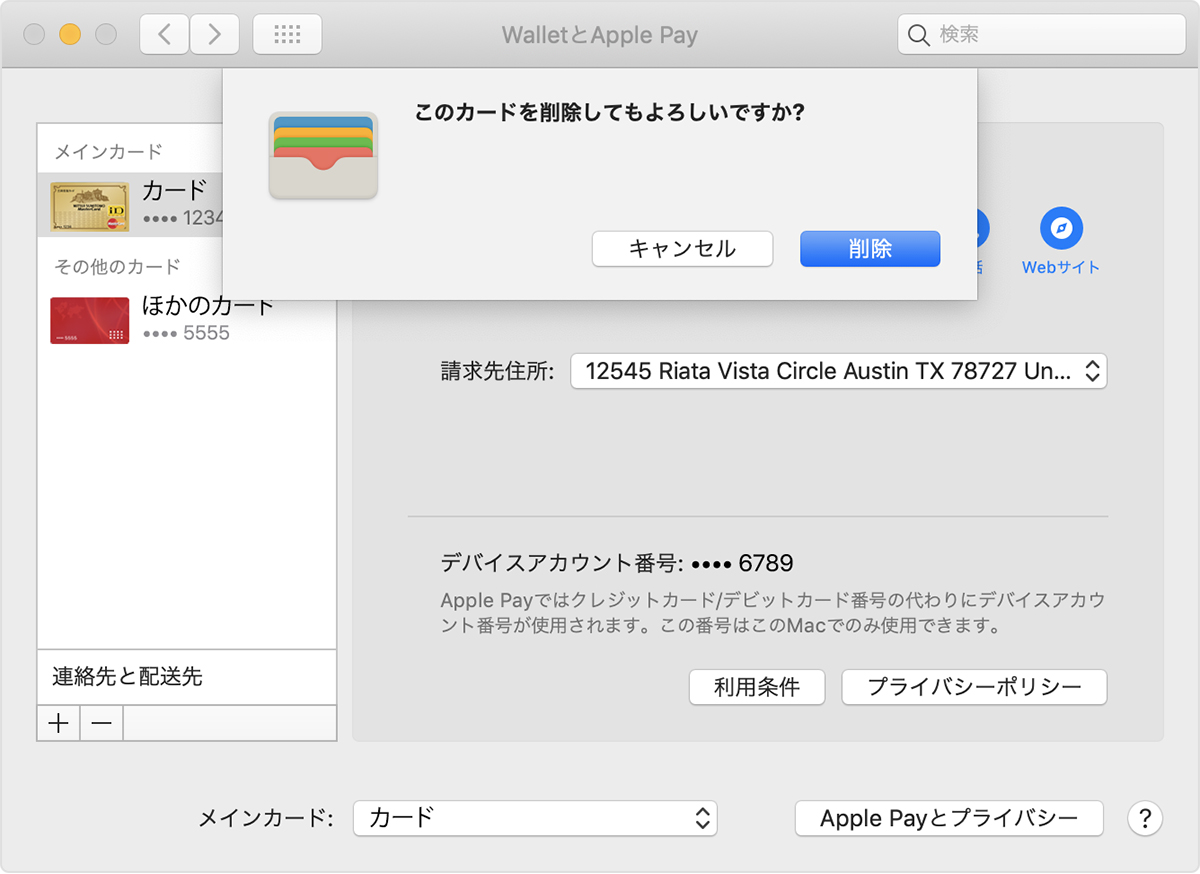Remove card with minus button
The image size is (1200, 874).
[x=102, y=723]
